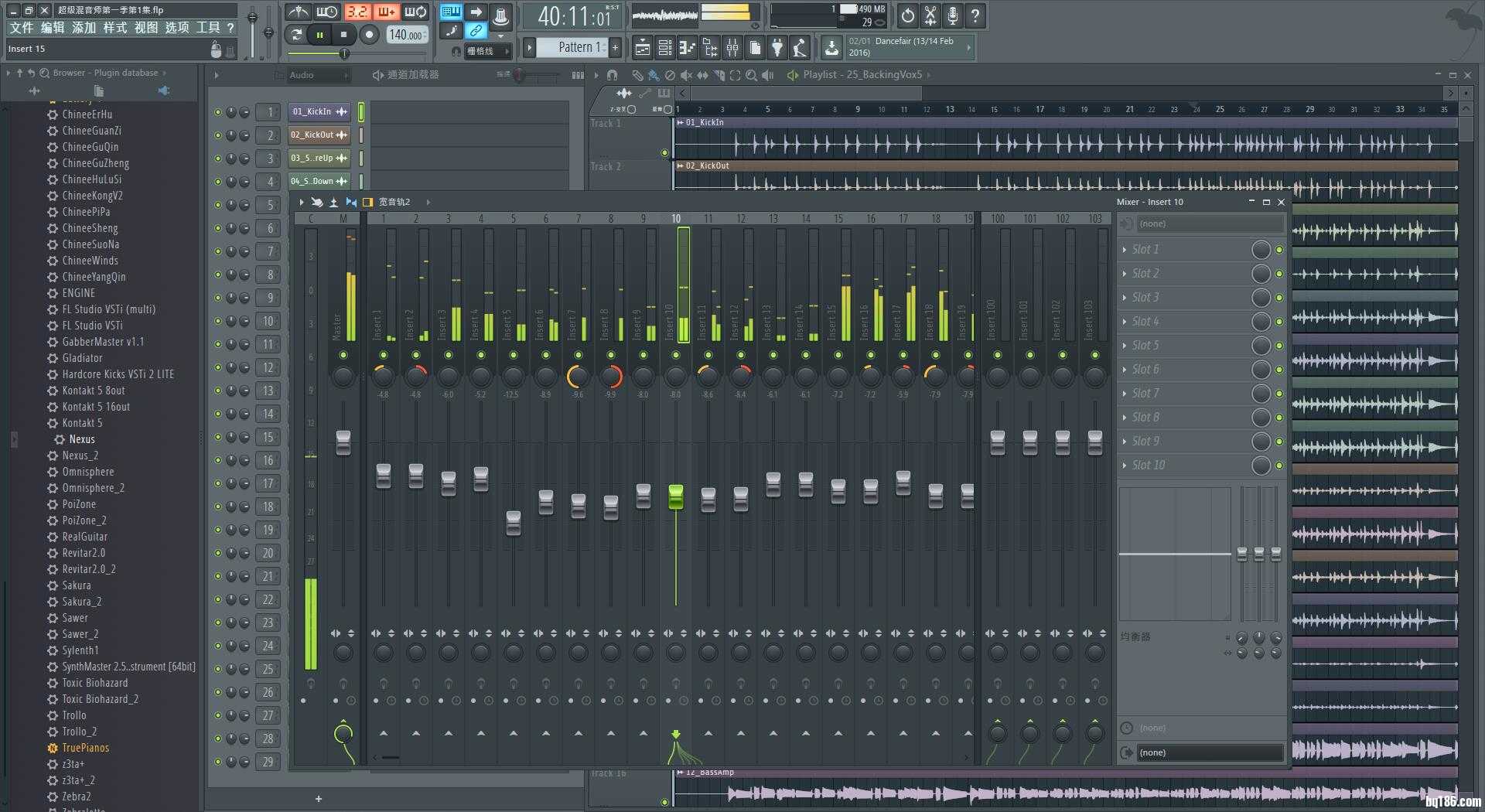This screenshot has height=812, width=1485.
Task: Toggle the step editing knob icon
Action: pos(451,31)
